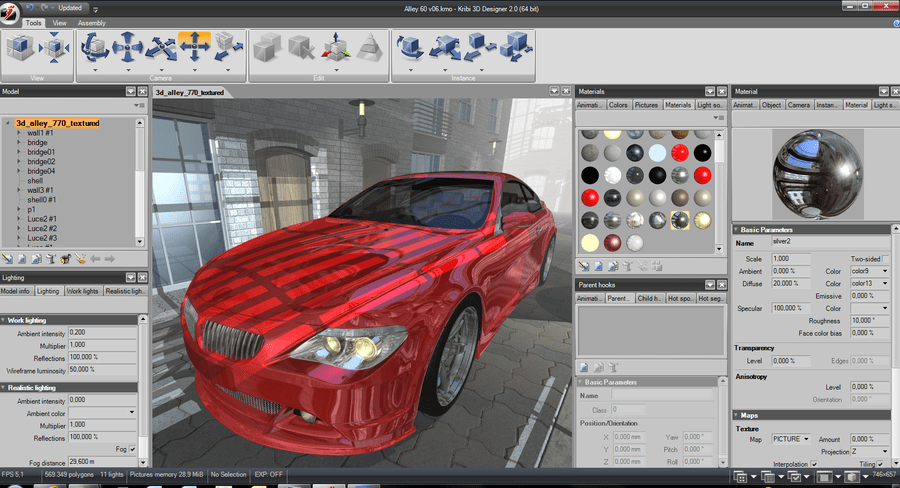Switch to Colors tab in Materials panel
This screenshot has width=900, height=488.
[618, 105]
